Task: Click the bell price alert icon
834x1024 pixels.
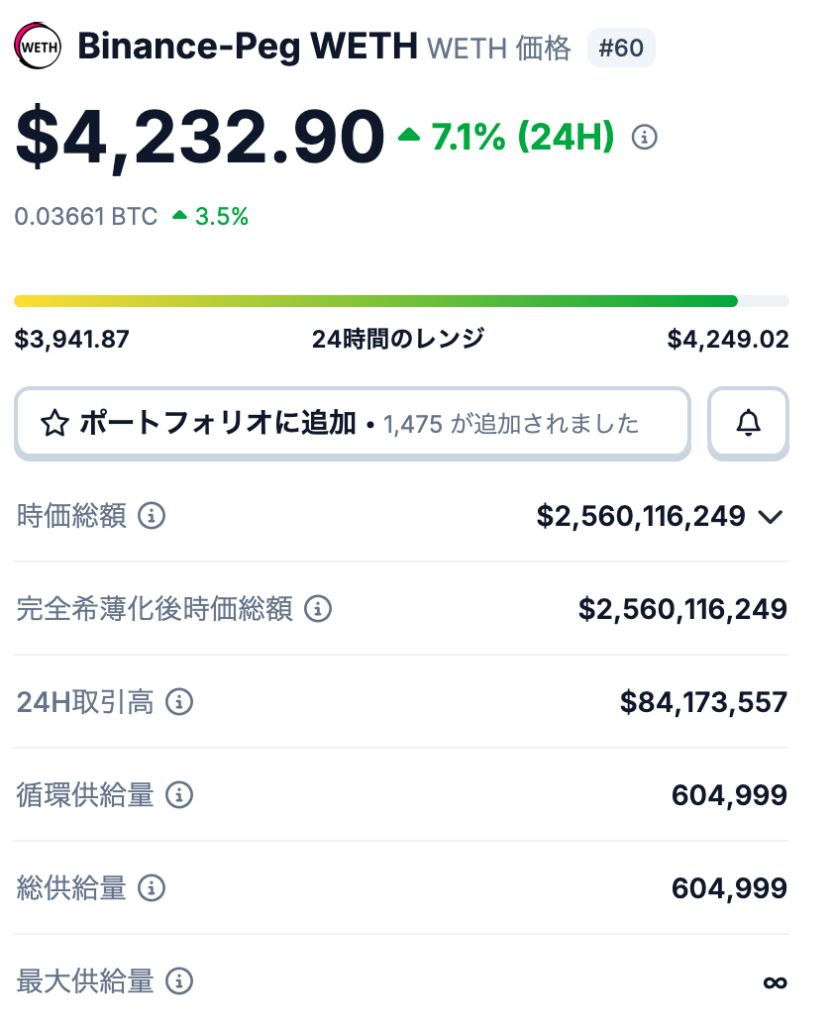Action: pyautogui.click(x=748, y=423)
